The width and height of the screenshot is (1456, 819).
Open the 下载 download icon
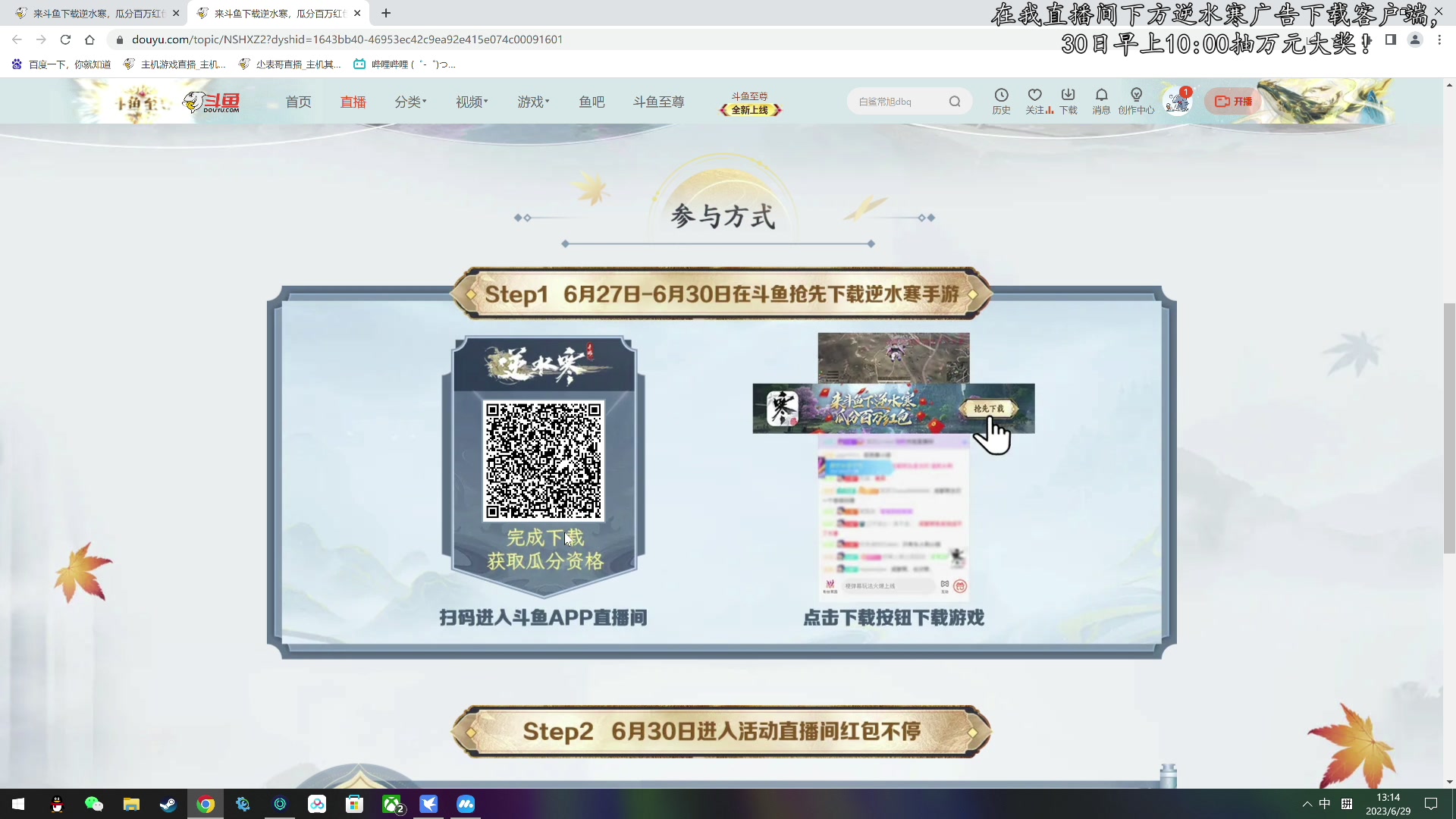point(1068,100)
